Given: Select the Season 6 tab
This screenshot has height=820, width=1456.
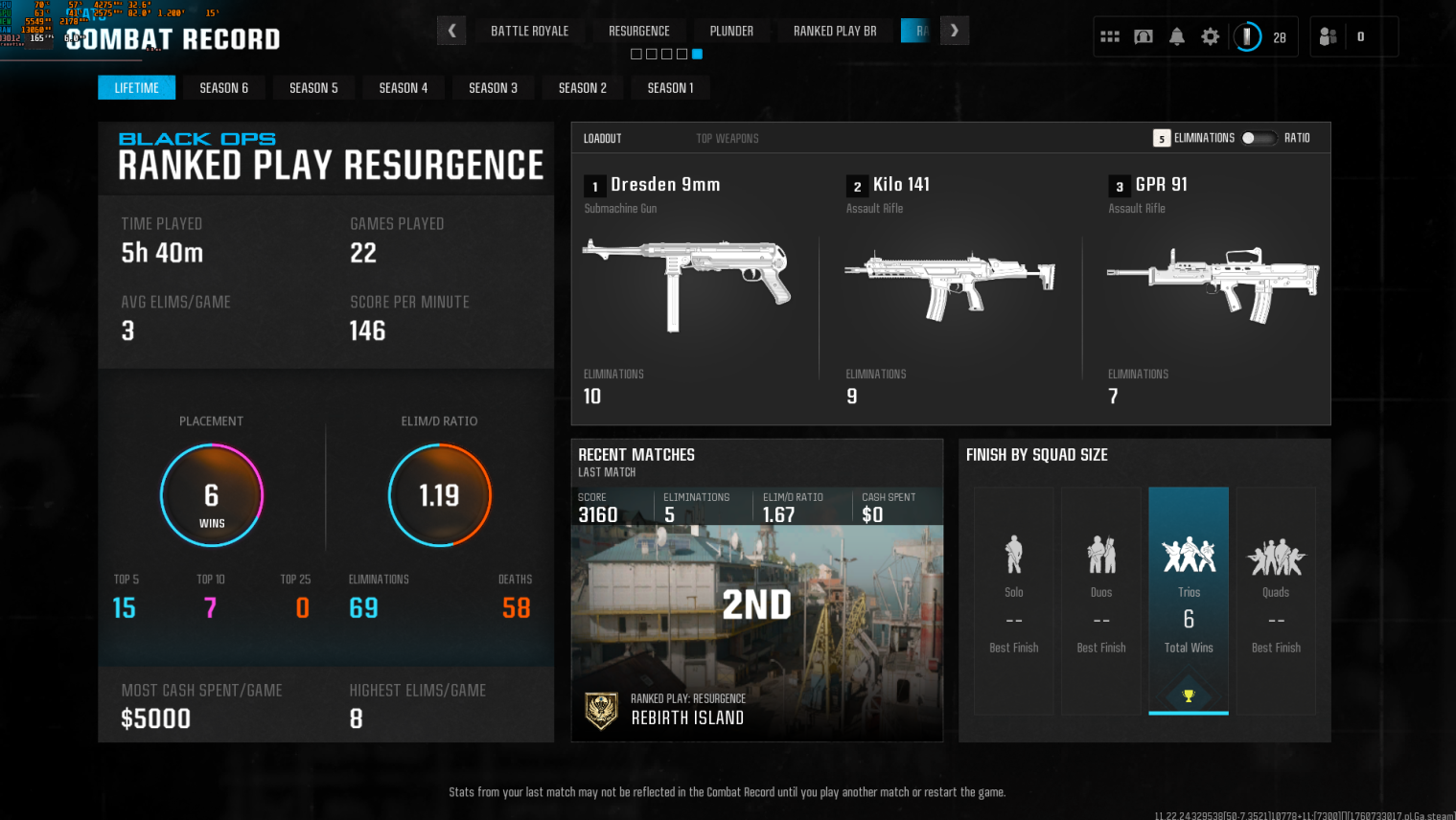Looking at the screenshot, I should click(224, 88).
